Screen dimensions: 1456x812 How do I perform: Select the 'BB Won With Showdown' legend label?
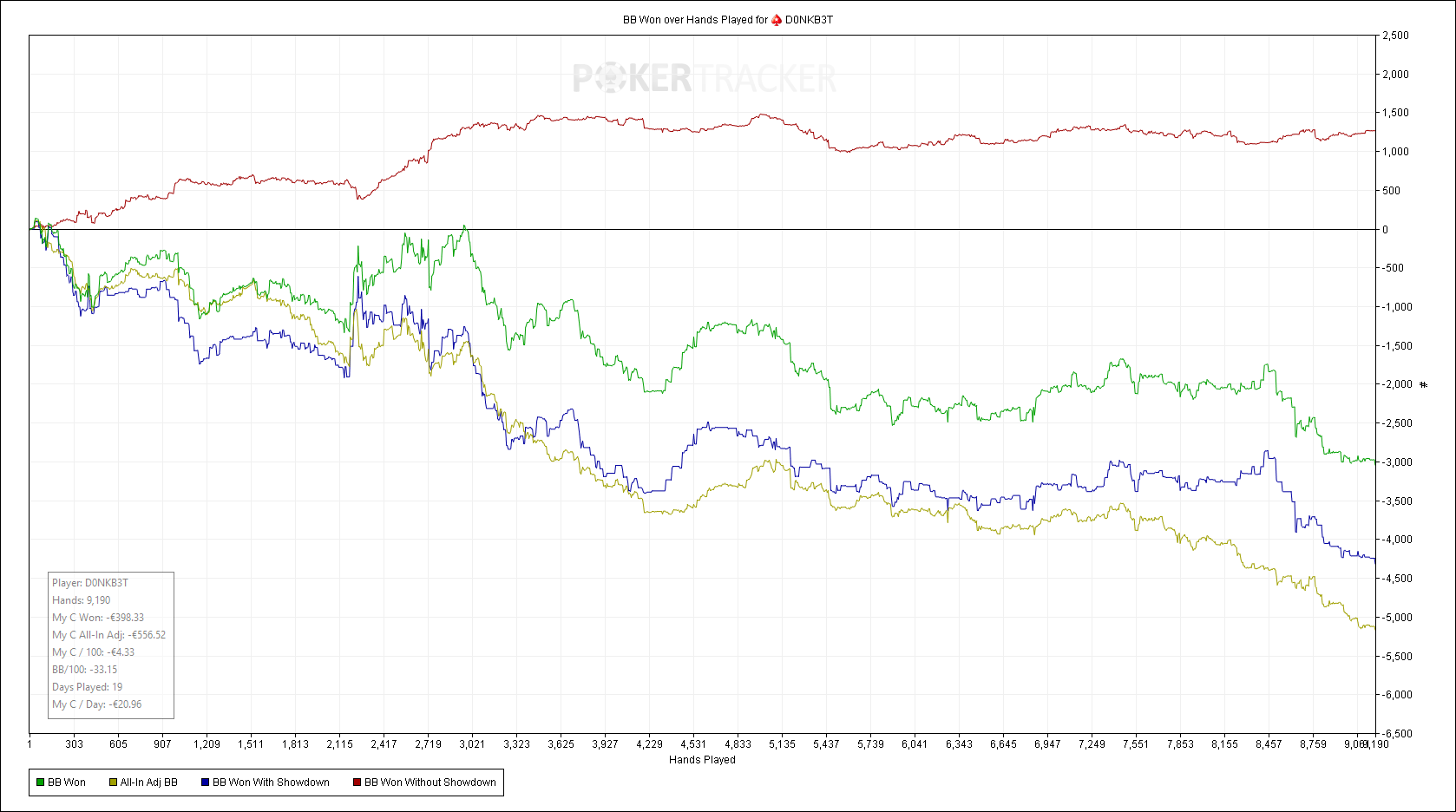click(x=271, y=783)
